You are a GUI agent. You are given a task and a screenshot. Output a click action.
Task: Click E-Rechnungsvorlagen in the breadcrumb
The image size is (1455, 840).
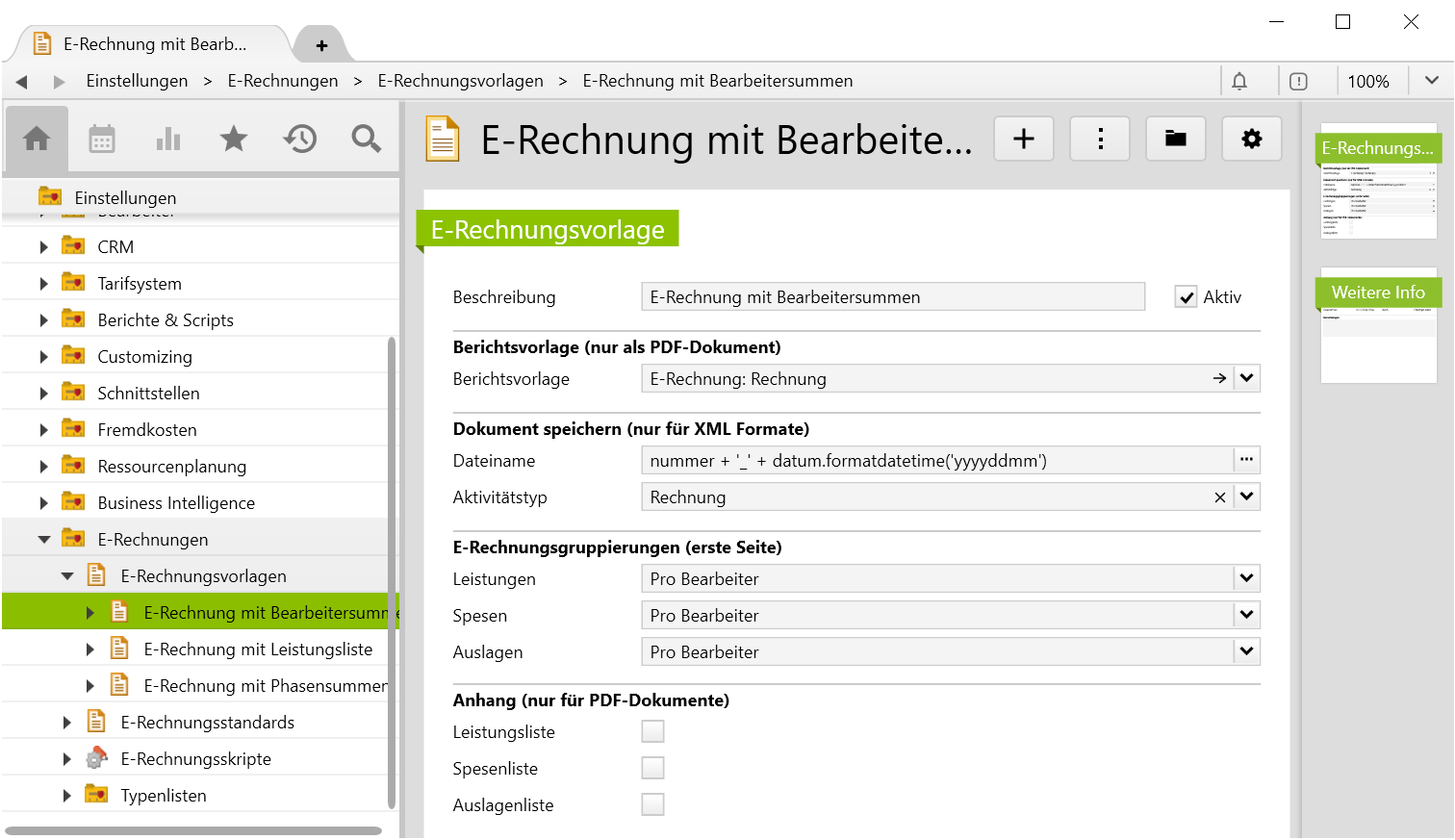(460, 81)
